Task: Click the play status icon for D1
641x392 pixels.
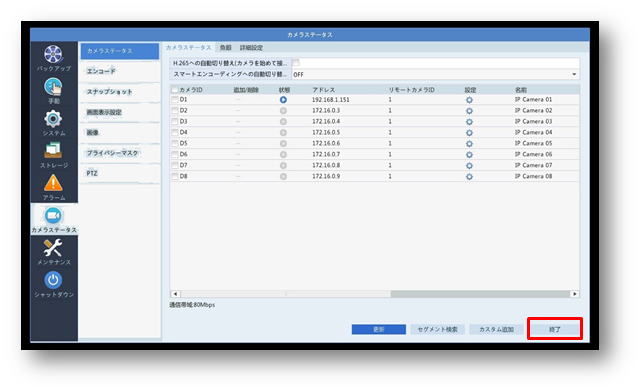Action: tap(283, 100)
